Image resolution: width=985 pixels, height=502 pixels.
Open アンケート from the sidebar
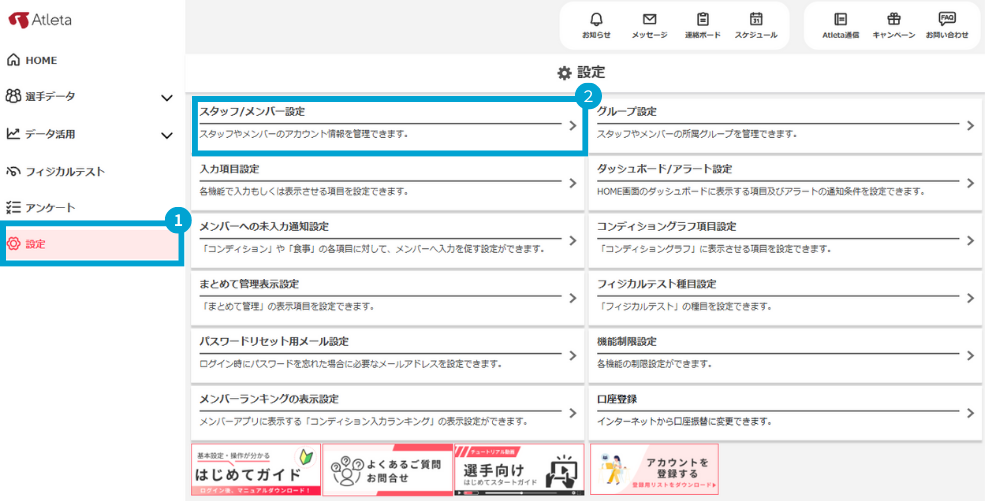[x=50, y=207]
